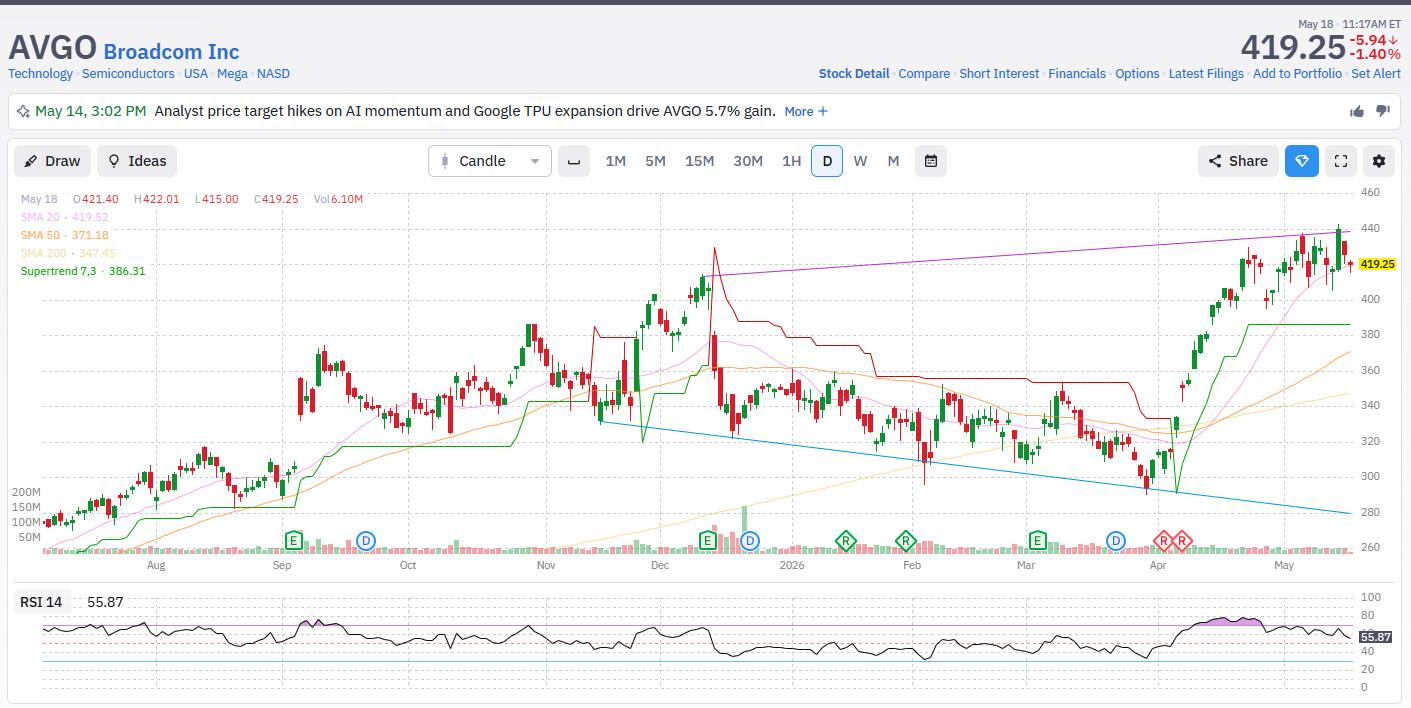Click the September dividend D marker
This screenshot has height=708, width=1411.
pos(366,541)
